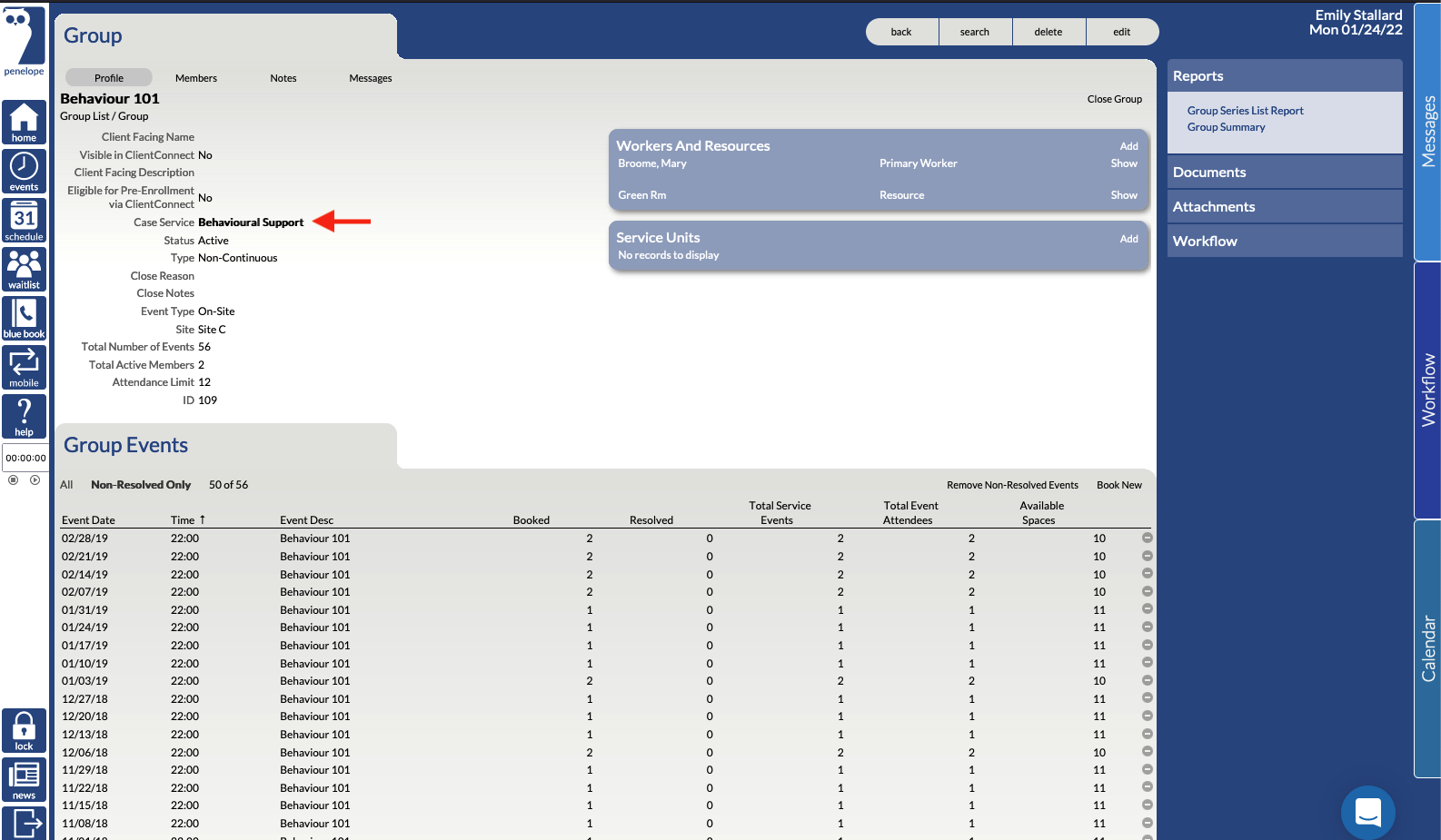This screenshot has height=840, width=1441.
Task: Expand the Reports panel header
Action: 1284,76
